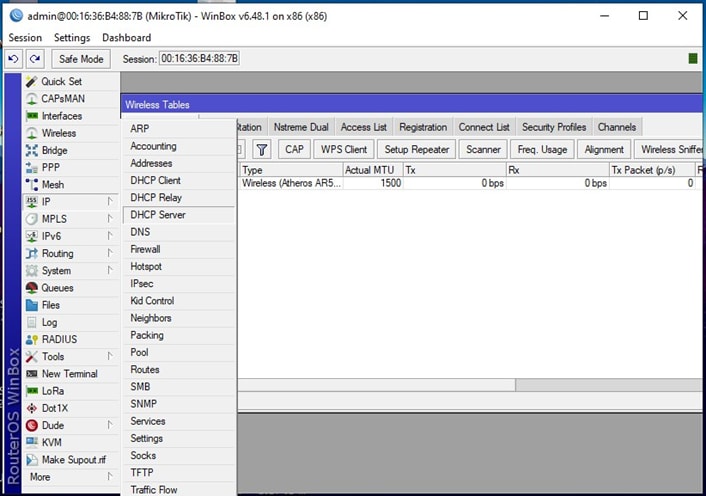Select DNS in IP submenu
The height and width of the screenshot is (496, 706).
pyautogui.click(x=179, y=232)
